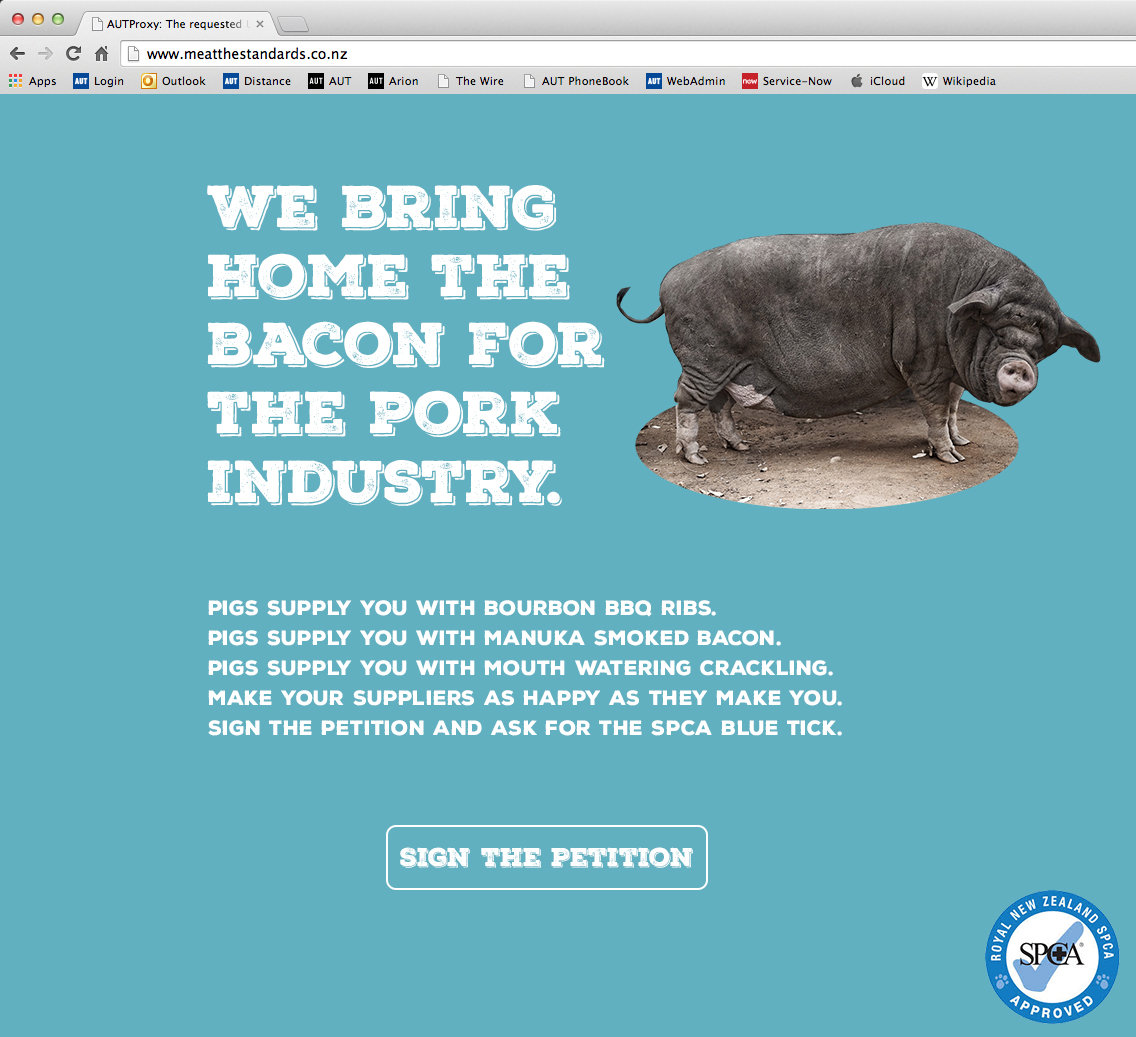Click the browser back arrow
The height and width of the screenshot is (1037, 1136).
pos(17,54)
